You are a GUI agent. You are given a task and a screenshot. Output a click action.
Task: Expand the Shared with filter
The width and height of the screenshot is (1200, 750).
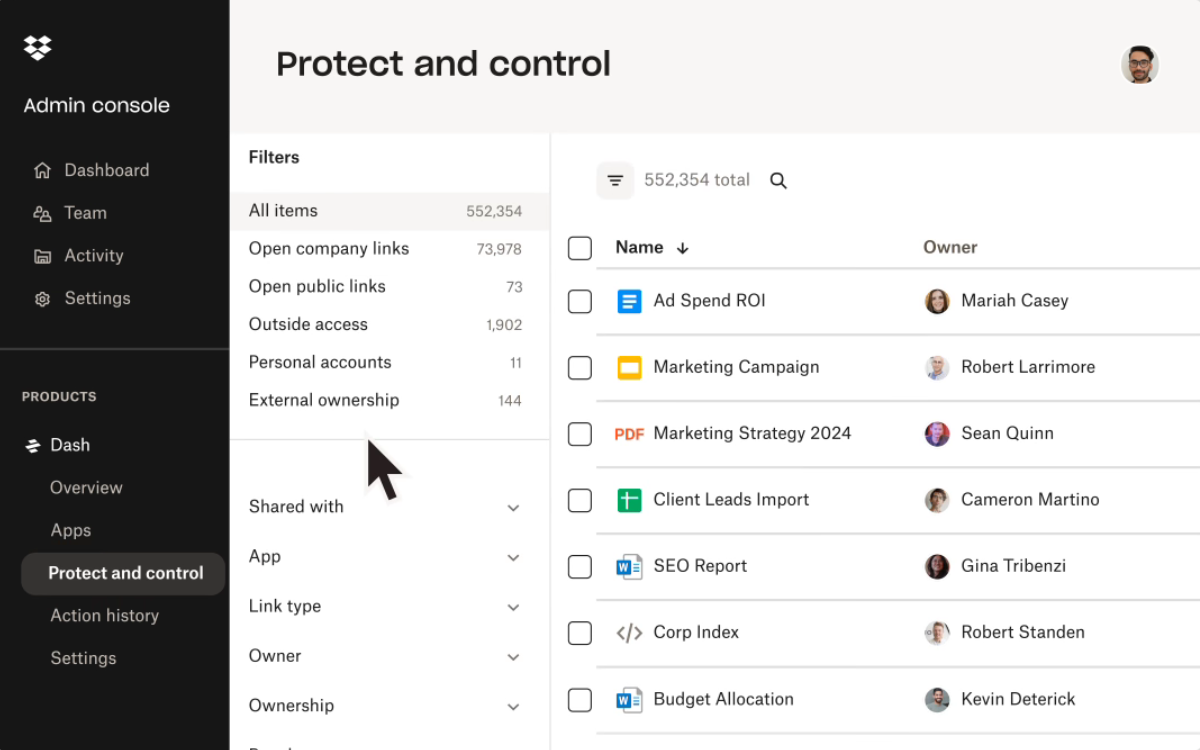tap(513, 508)
